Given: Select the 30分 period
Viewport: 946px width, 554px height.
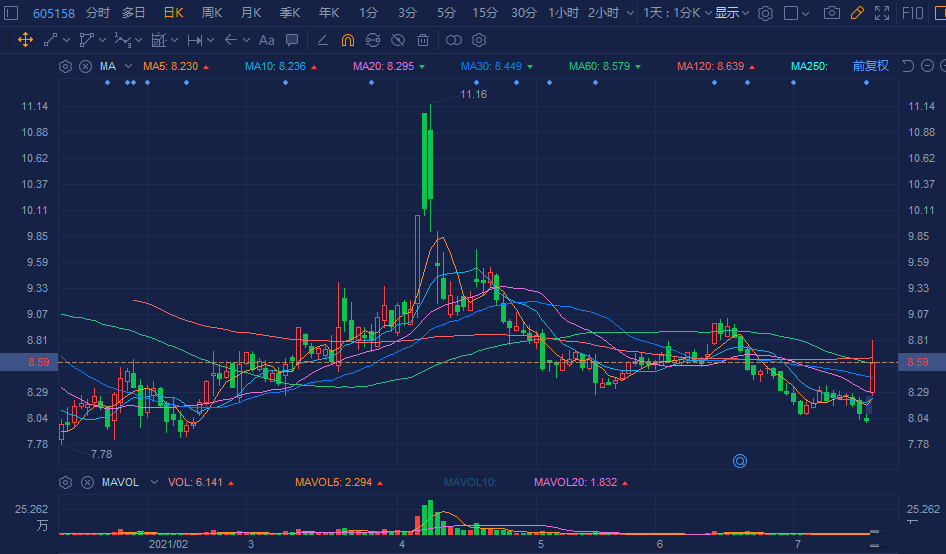Looking at the screenshot, I should 523,13.
